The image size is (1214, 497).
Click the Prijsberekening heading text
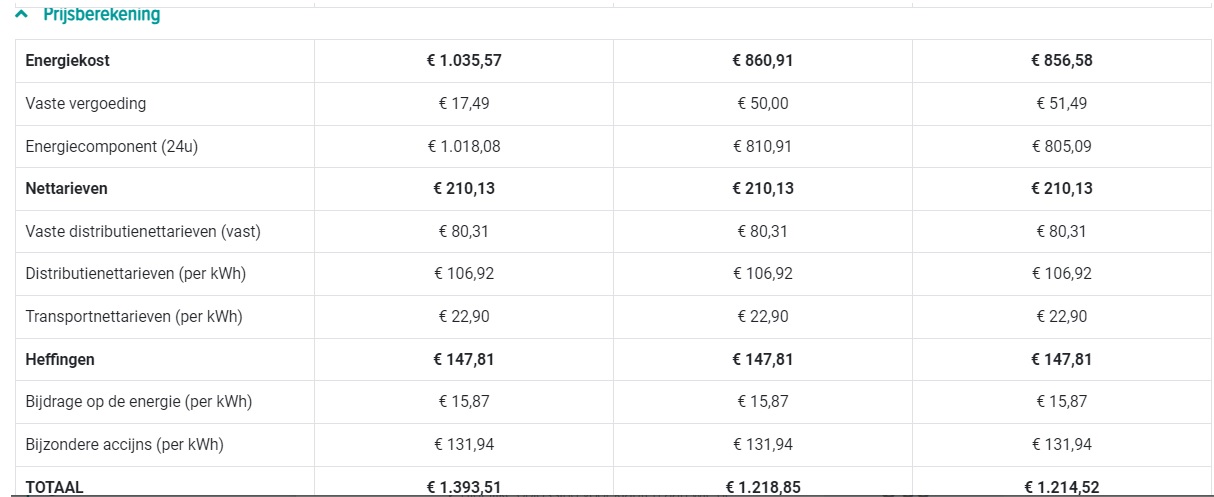101,15
